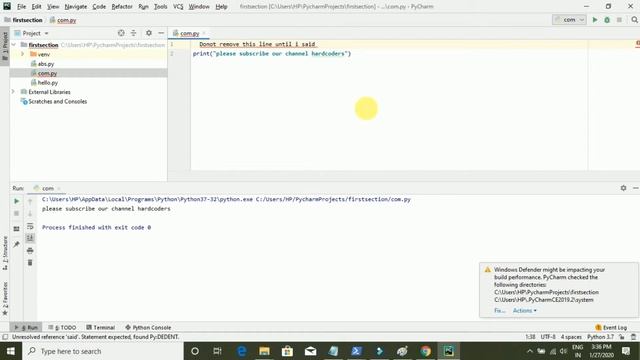
Task: Open Google Chrome from taskbar
Action: (x=425, y=351)
